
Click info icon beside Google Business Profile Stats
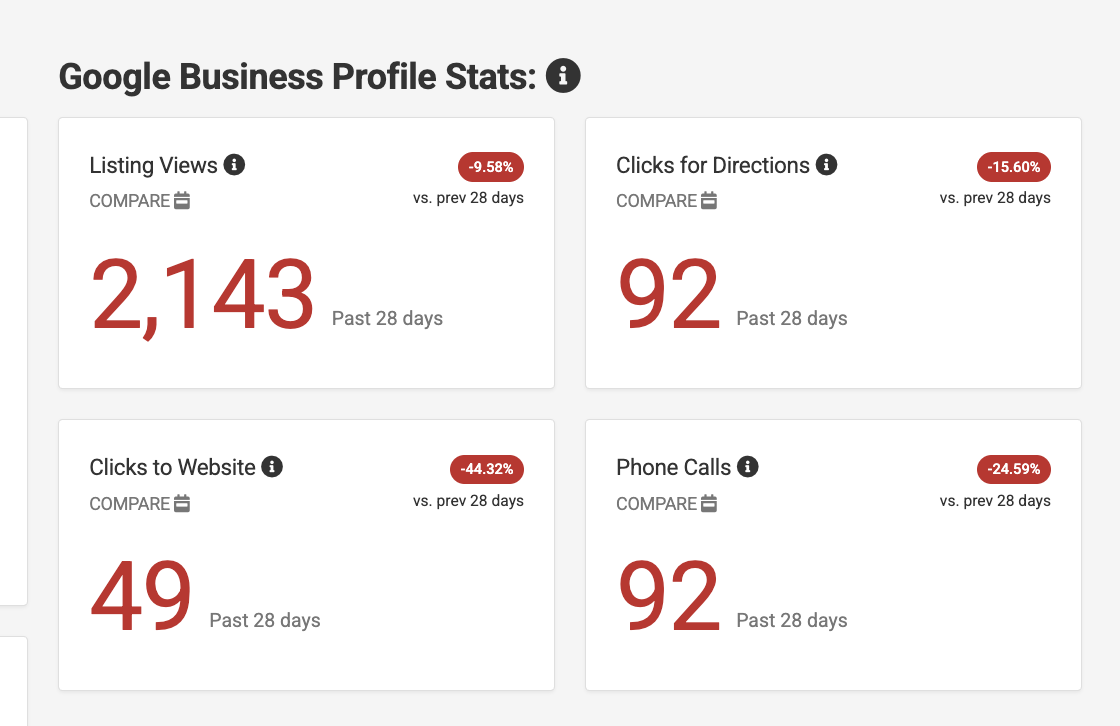coord(564,76)
